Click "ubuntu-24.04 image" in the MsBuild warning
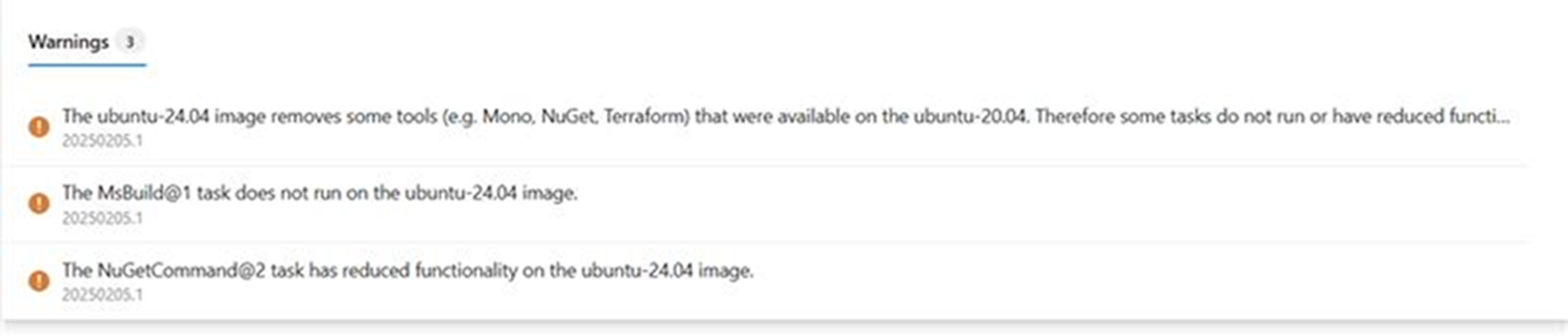Image resolution: width=1568 pixels, height=336 pixels. [491, 193]
